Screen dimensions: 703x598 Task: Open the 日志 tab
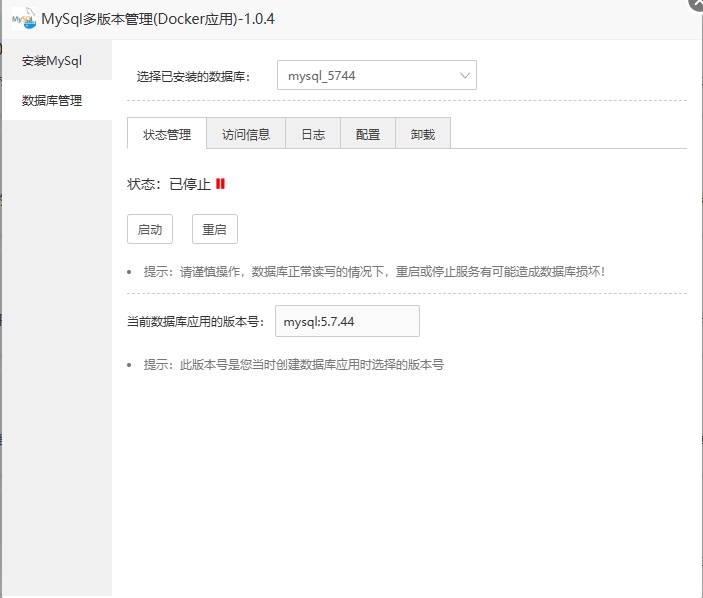pos(313,133)
